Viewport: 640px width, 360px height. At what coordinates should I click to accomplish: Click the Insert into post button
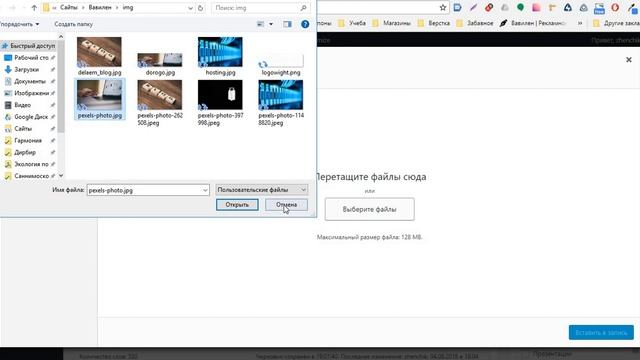point(601,333)
